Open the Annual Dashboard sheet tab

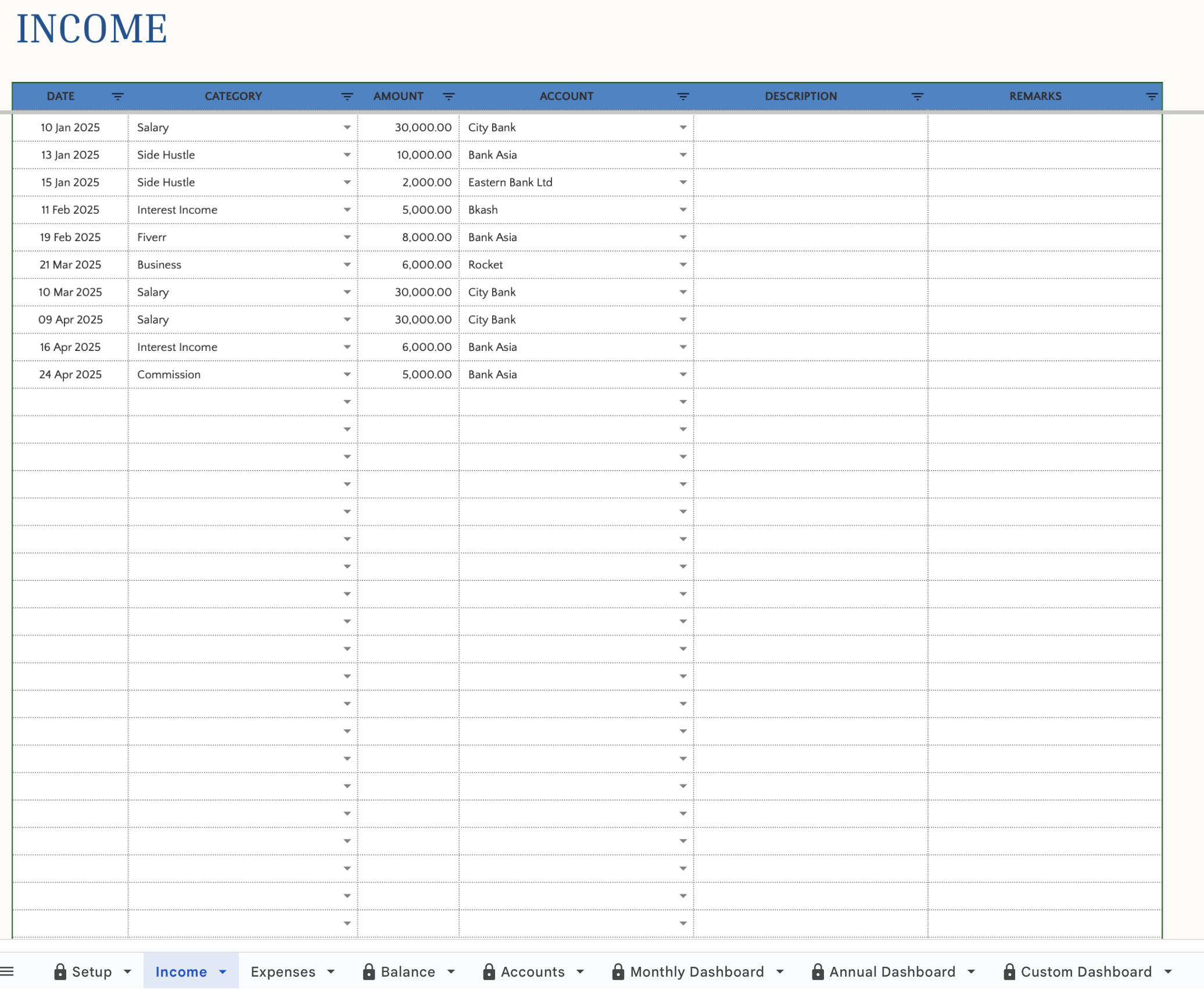click(x=892, y=971)
